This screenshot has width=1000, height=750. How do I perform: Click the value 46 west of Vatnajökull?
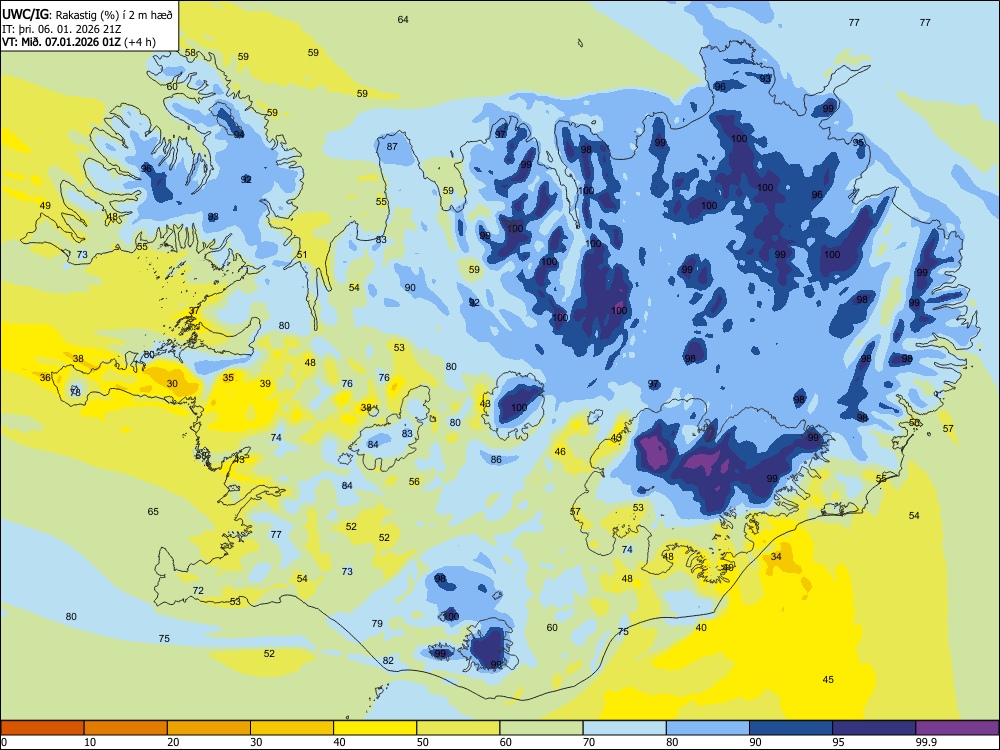coord(560,452)
